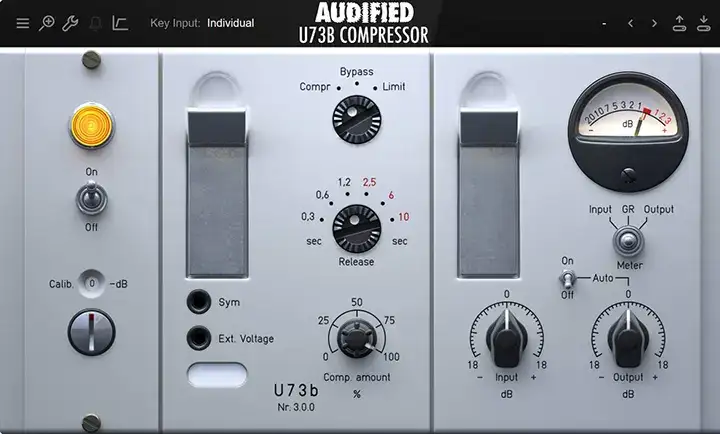720x434 pixels.
Task: Select the Limit mode dot
Action: [375, 88]
